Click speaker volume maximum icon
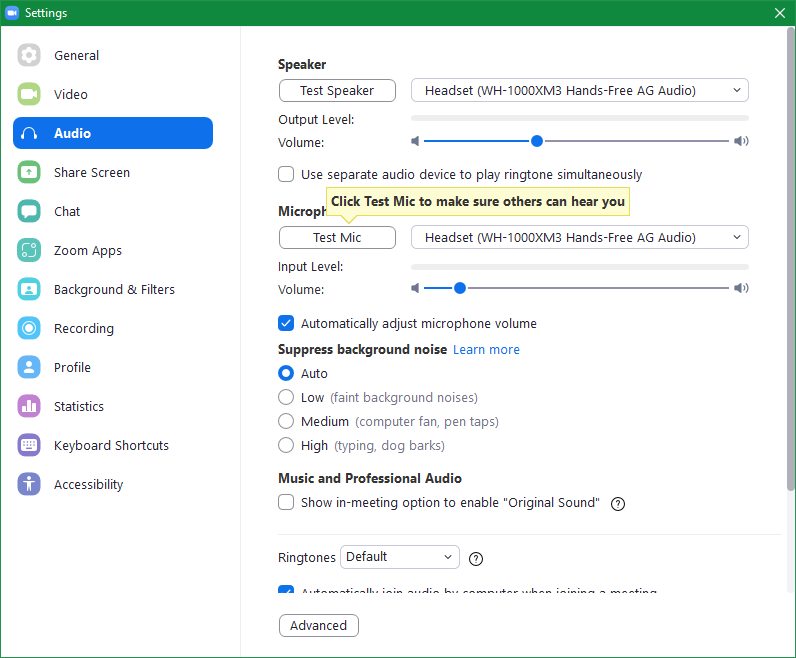The height and width of the screenshot is (658, 796). pos(741,141)
